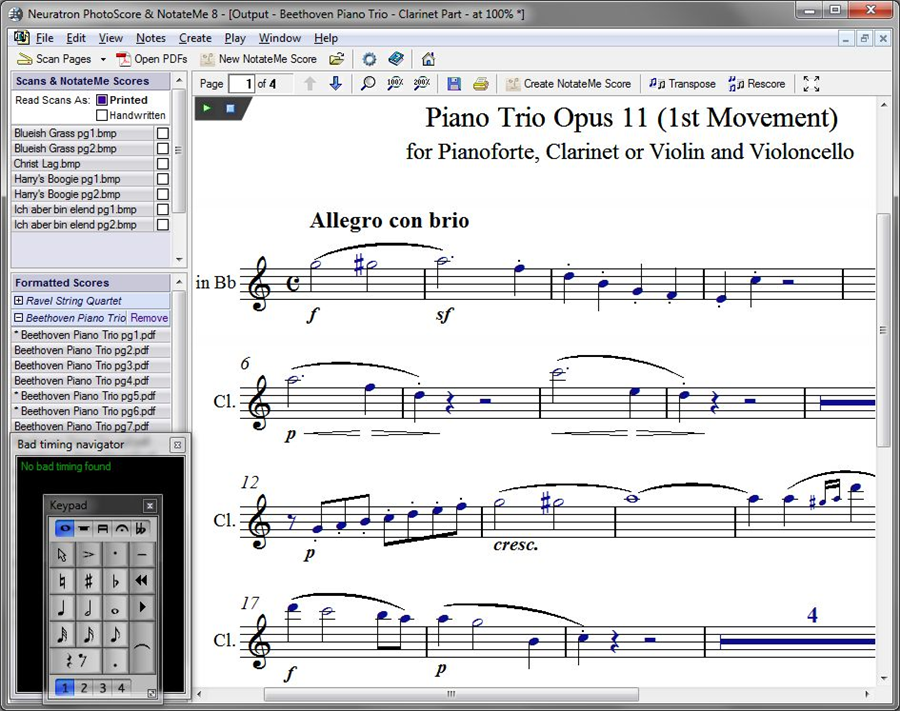Toggle full screen view icon
This screenshot has height=711, width=900.
811,84
